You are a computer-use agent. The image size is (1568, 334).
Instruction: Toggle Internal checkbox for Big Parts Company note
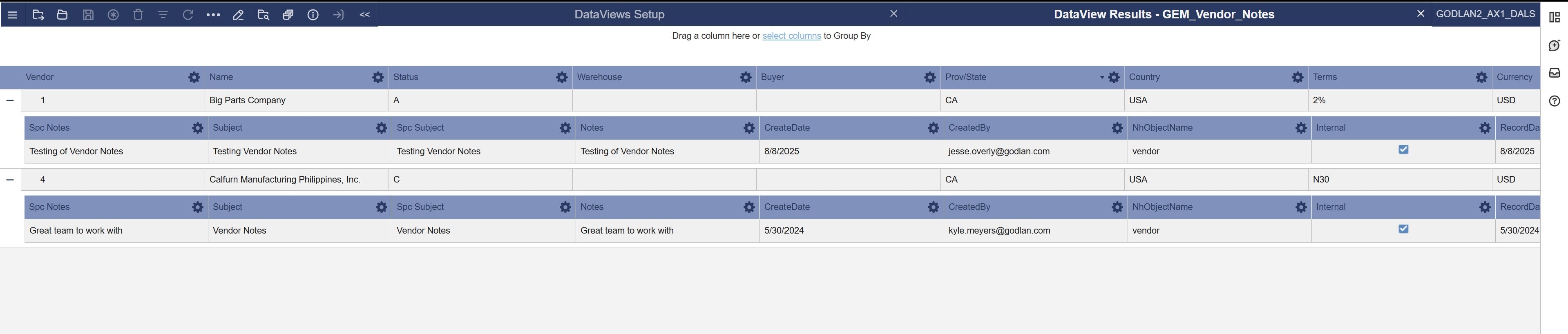[1403, 150]
